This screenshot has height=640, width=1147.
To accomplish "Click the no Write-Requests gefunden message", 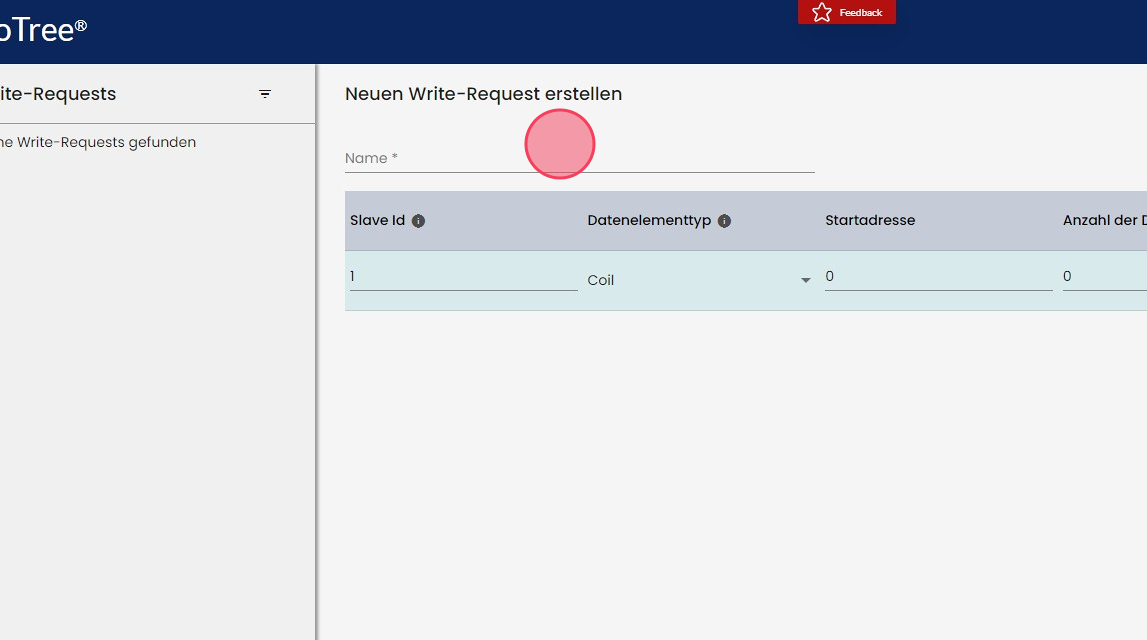I will tap(97, 142).
